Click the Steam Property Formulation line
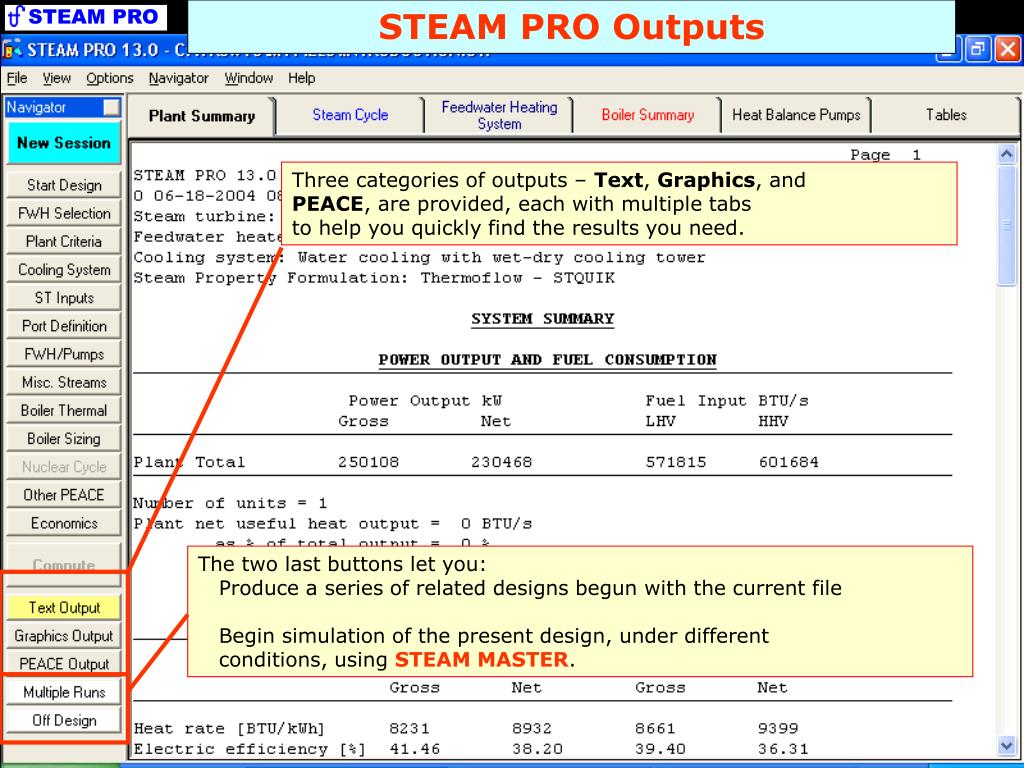This screenshot has width=1024, height=768. (374, 278)
